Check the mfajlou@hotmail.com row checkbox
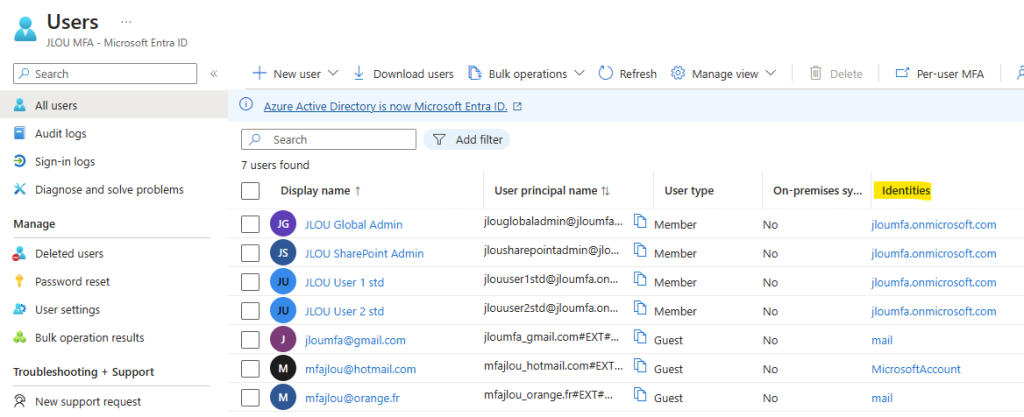This screenshot has height=417, width=1024. tap(250, 369)
